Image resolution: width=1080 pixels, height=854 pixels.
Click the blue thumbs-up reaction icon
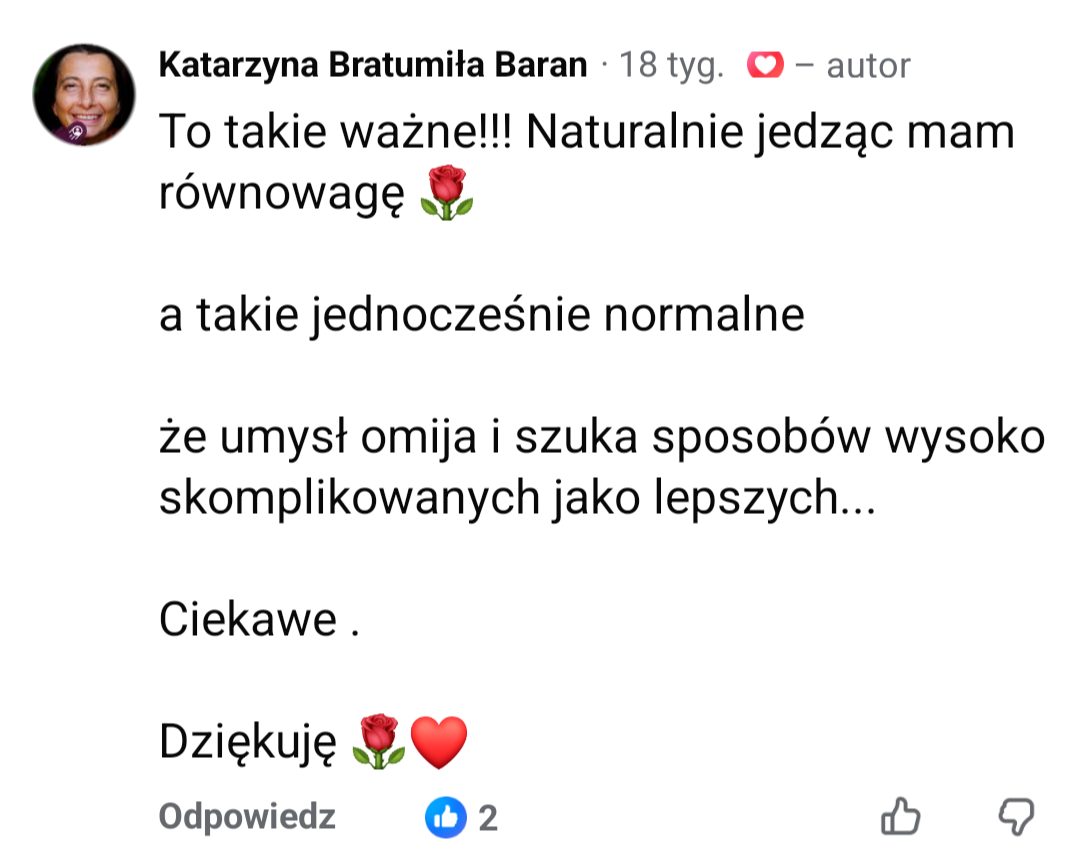pyautogui.click(x=446, y=818)
